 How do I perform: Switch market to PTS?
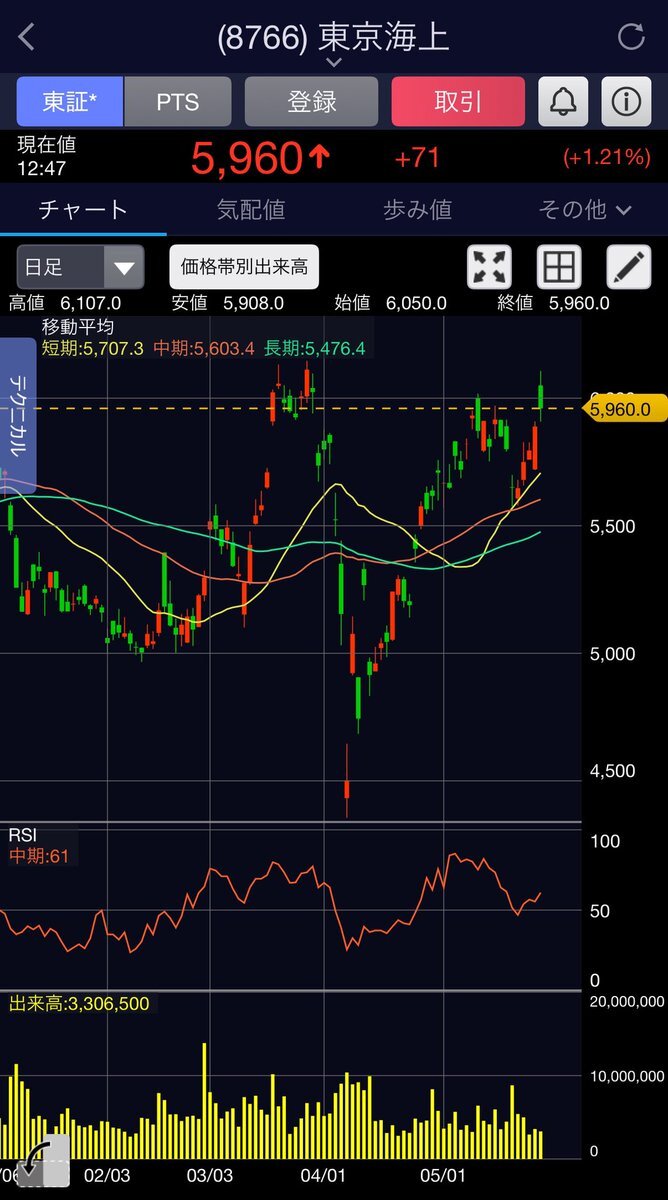click(178, 102)
